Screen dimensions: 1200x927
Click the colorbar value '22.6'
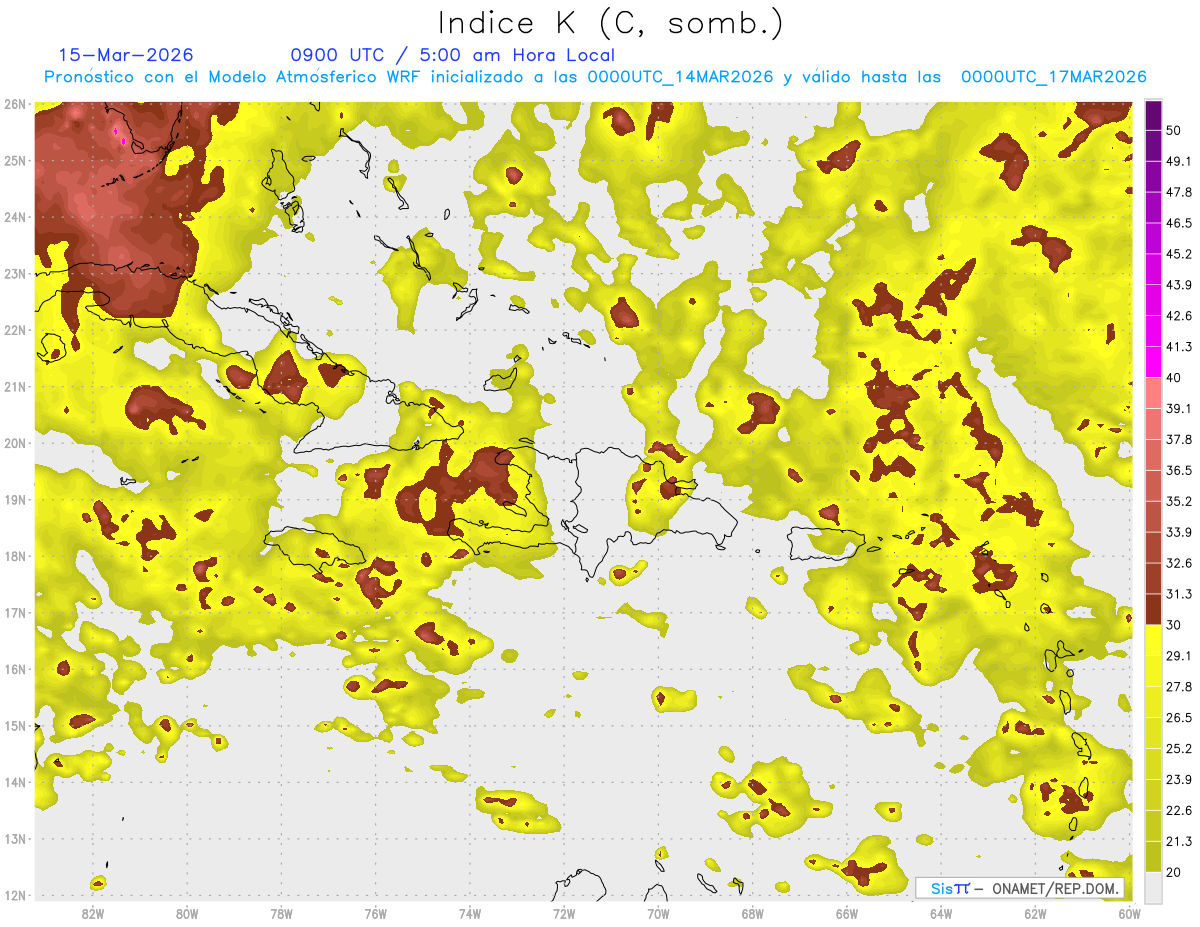[1179, 810]
